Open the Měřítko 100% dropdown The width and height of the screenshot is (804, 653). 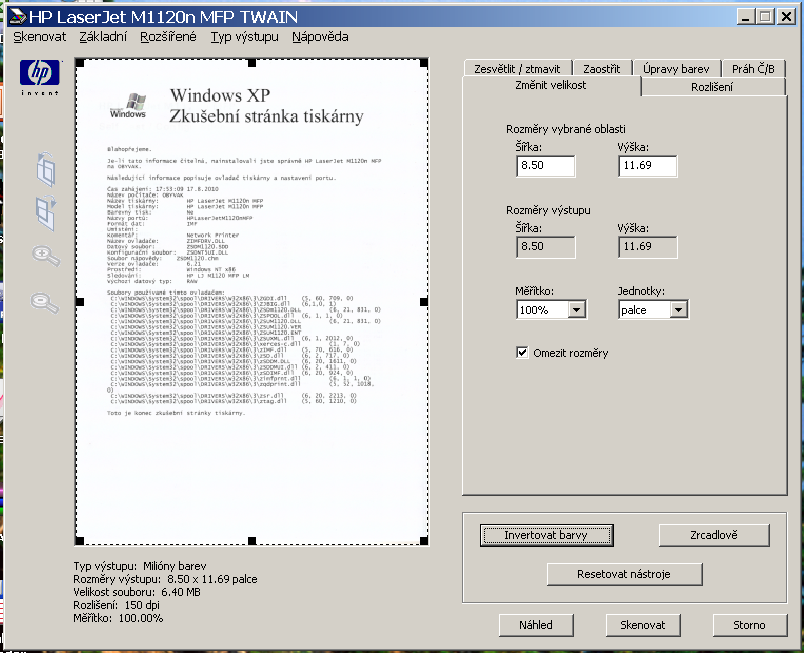coord(576,310)
